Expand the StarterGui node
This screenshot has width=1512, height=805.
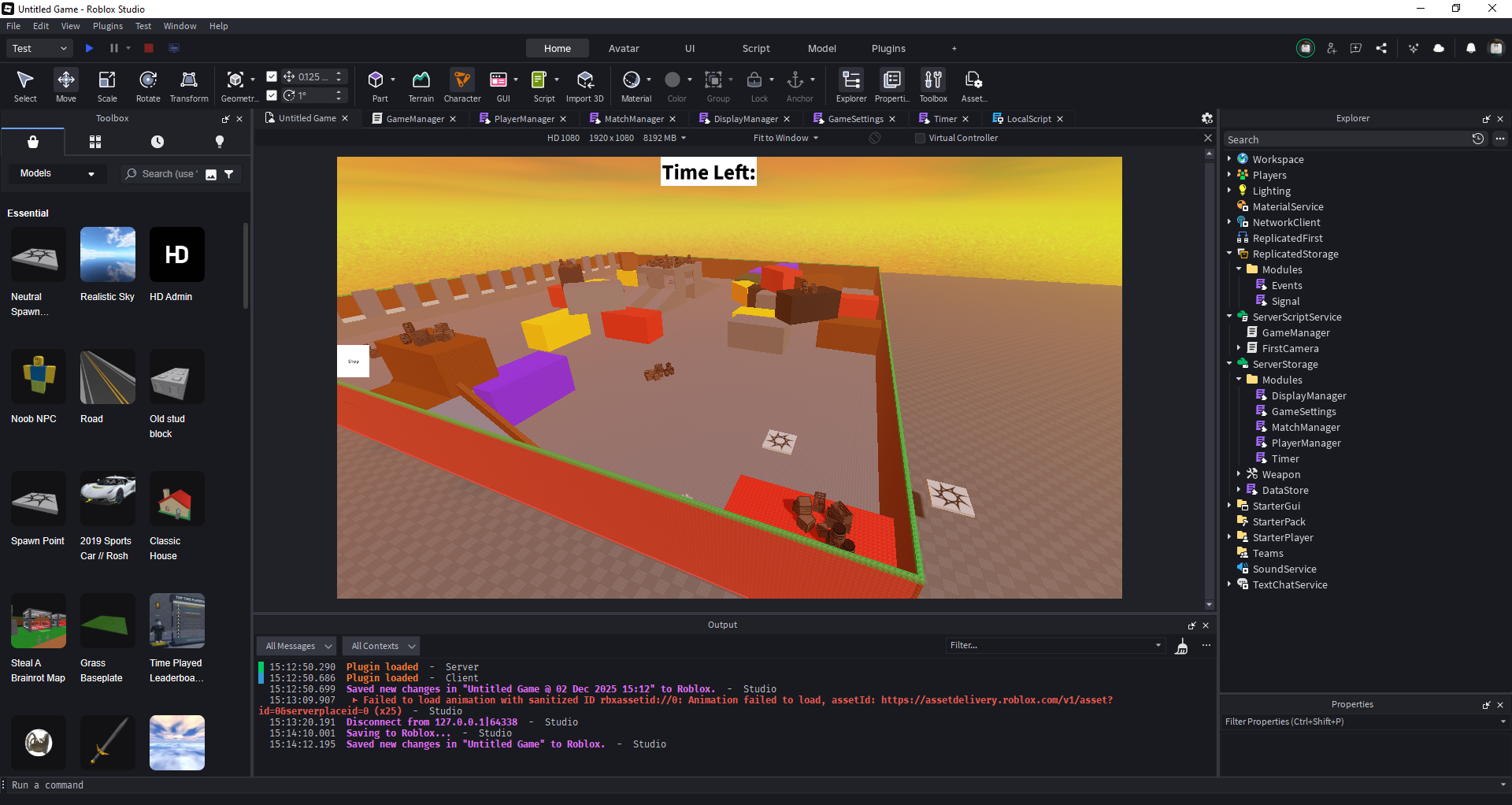click(x=1228, y=506)
